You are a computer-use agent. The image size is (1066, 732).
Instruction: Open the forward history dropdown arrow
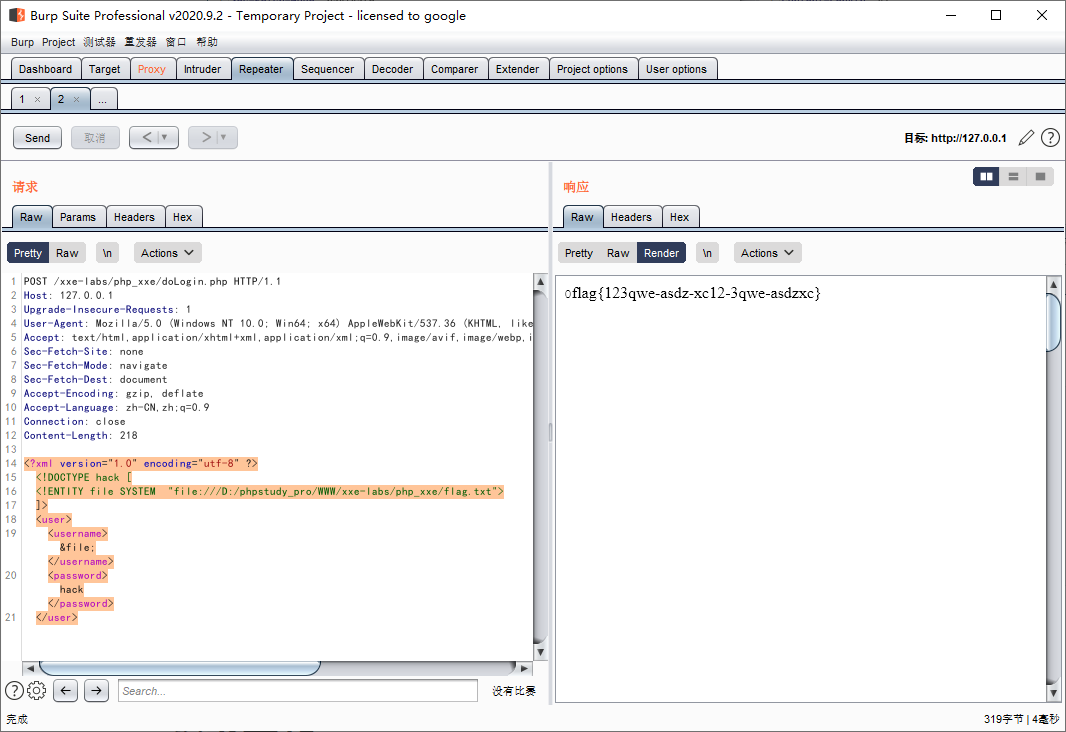[x=224, y=137]
